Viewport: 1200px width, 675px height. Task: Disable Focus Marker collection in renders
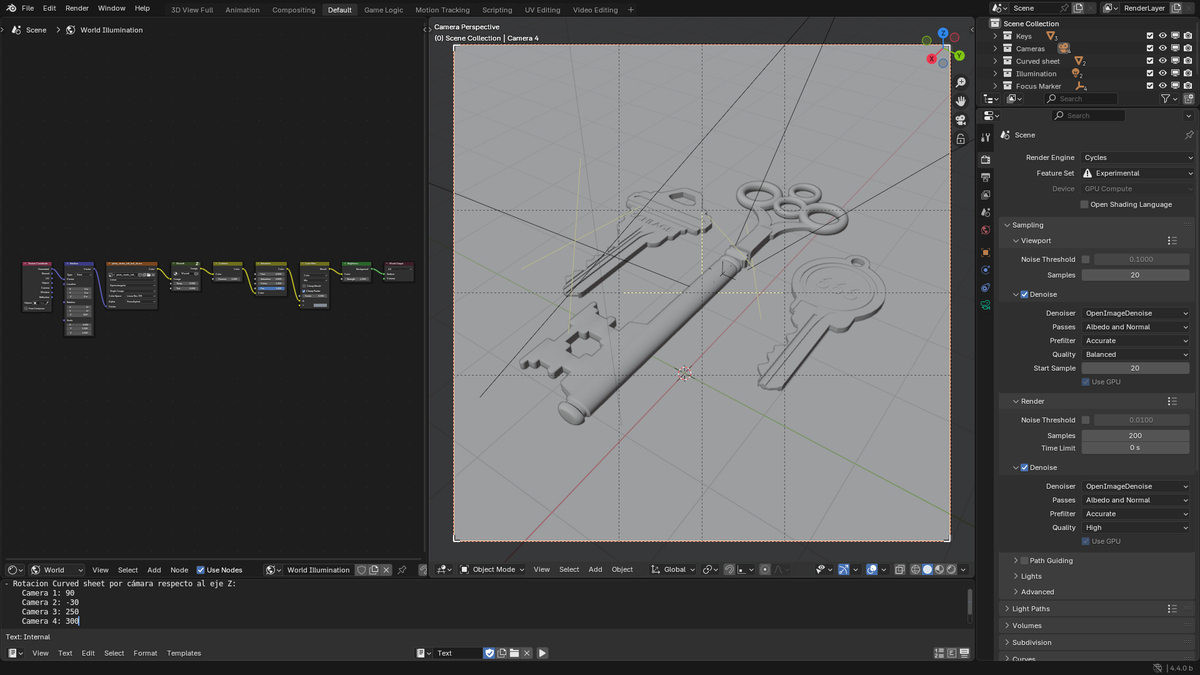[x=1187, y=86]
